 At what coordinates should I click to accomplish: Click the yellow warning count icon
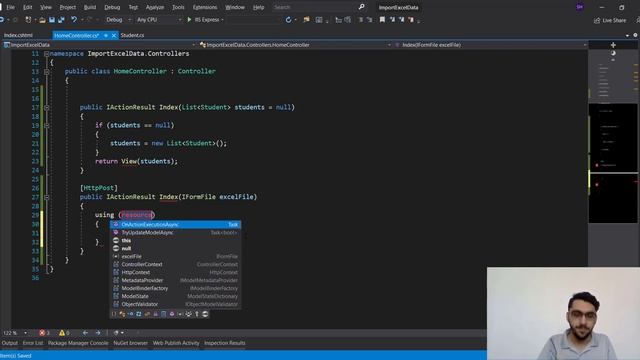pyautogui.click(x=62, y=333)
